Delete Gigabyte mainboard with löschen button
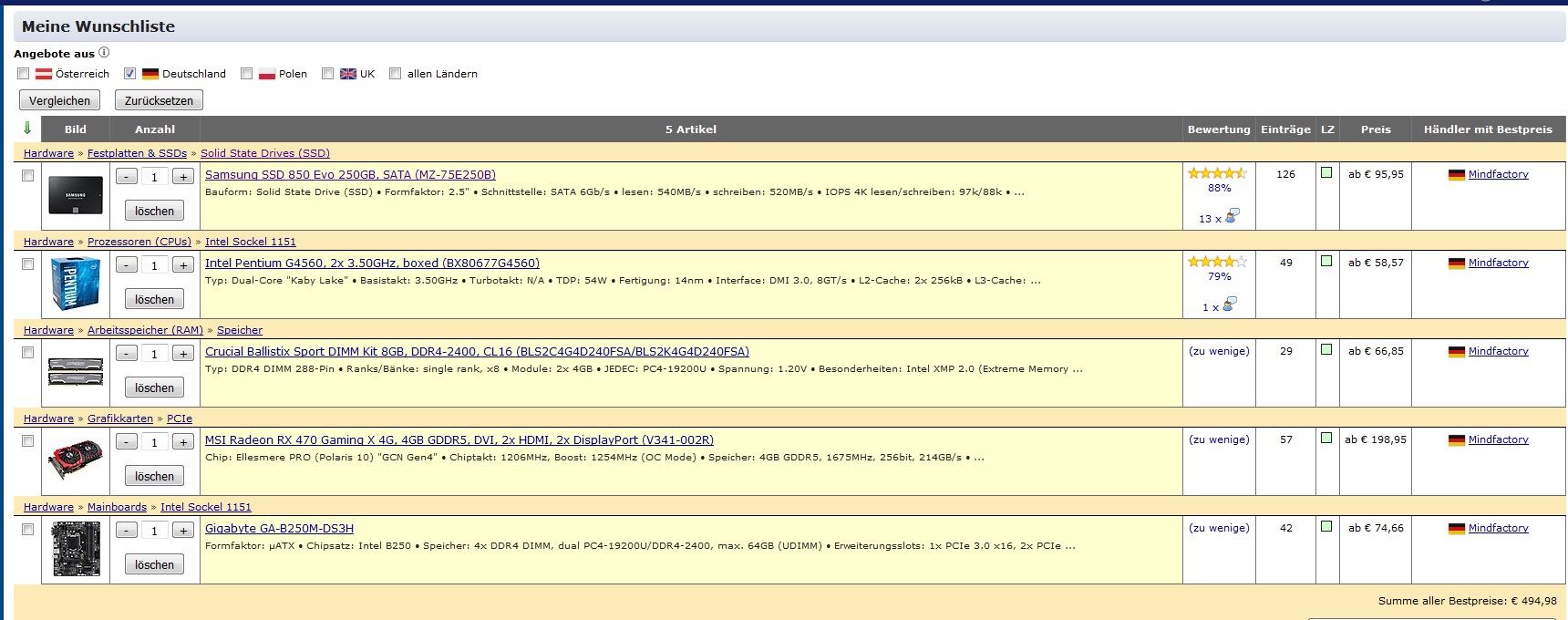The height and width of the screenshot is (620, 1568). coord(154,564)
